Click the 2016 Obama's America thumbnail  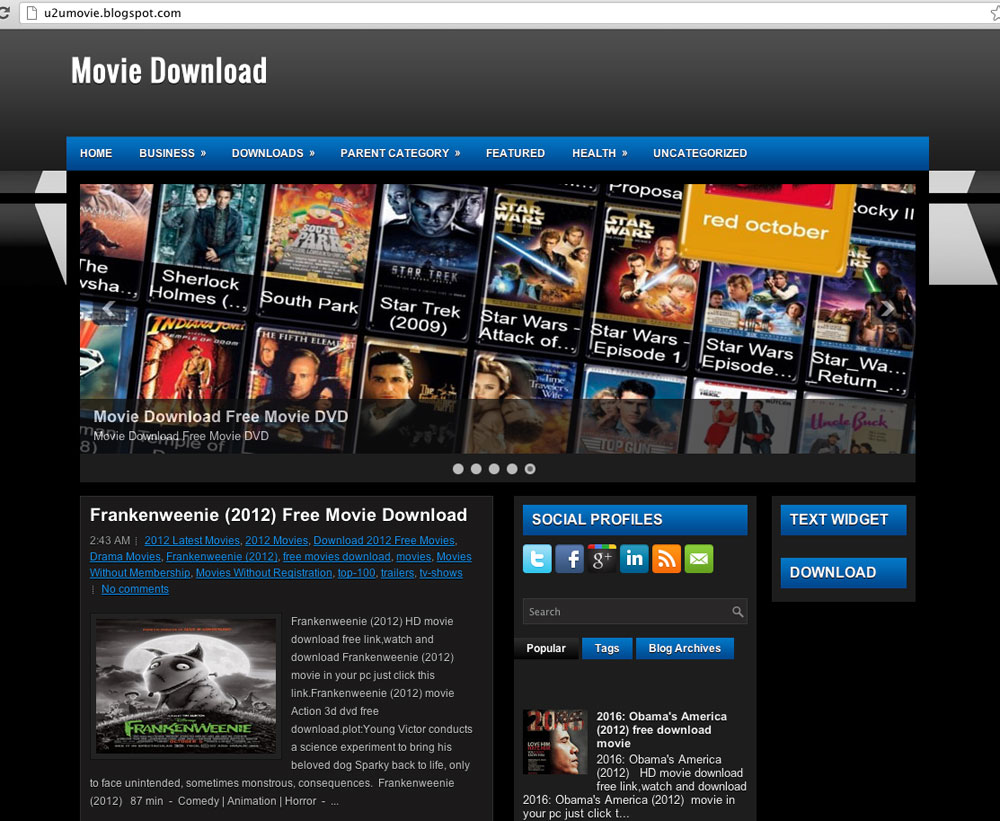(x=555, y=742)
